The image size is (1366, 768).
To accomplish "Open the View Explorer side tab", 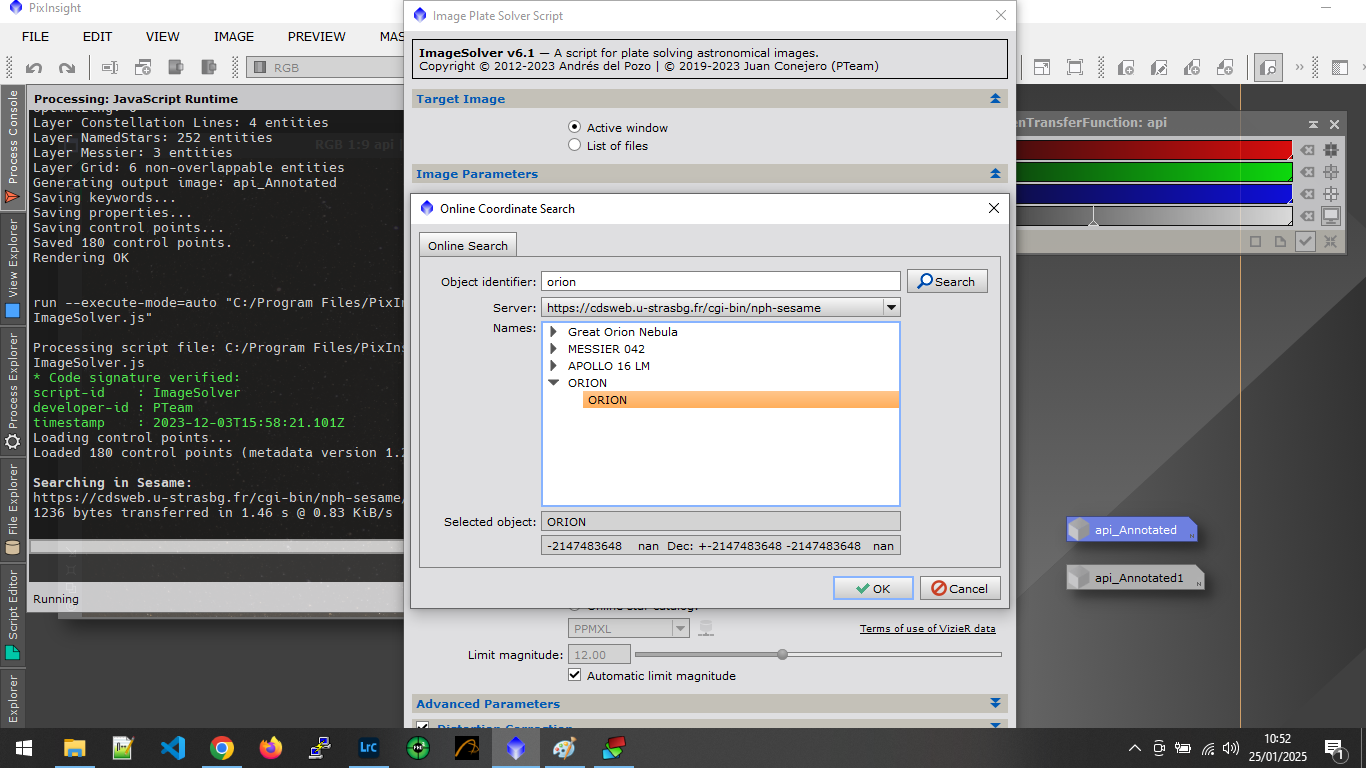I will click(x=13, y=268).
